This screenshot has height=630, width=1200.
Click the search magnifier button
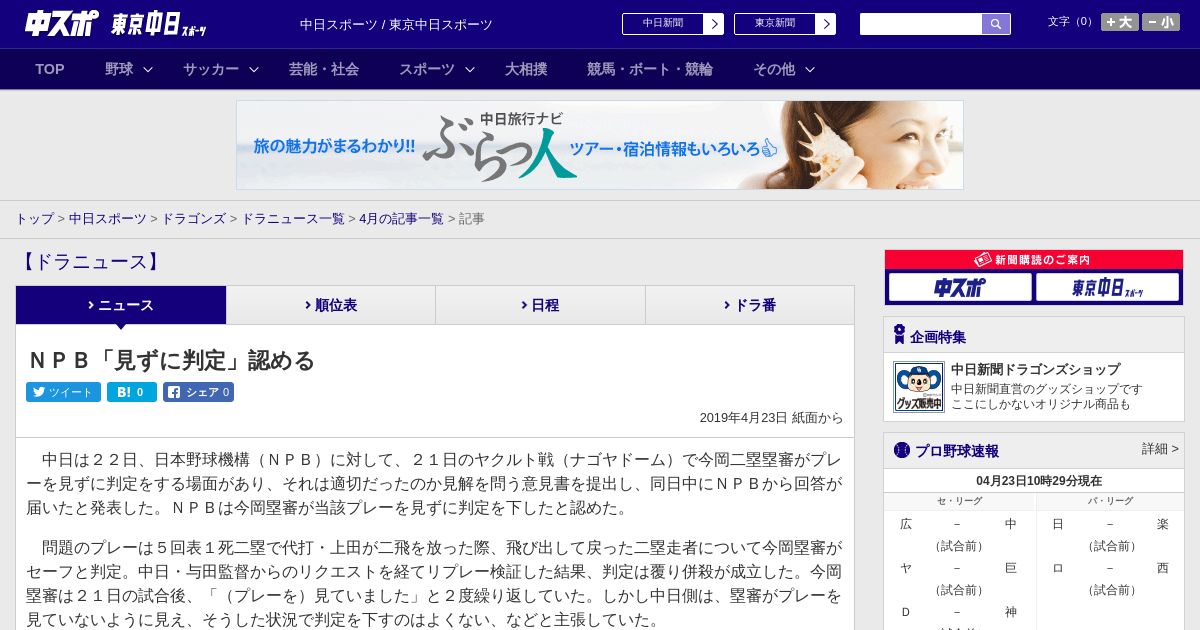click(x=996, y=24)
